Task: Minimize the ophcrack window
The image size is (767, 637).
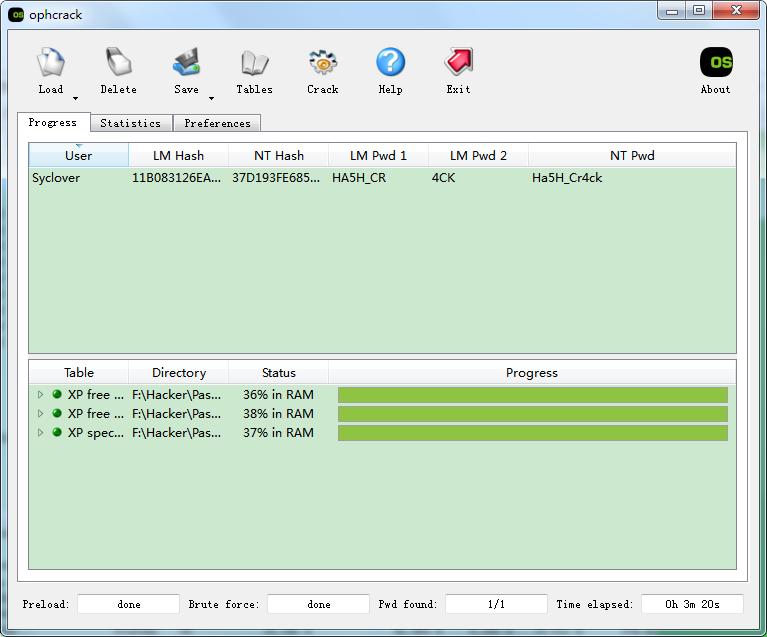Action: click(x=672, y=11)
